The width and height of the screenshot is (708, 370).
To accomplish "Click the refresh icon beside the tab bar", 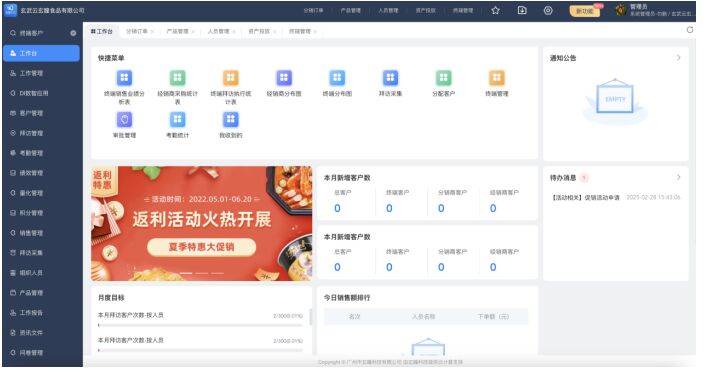I will pos(690,30).
